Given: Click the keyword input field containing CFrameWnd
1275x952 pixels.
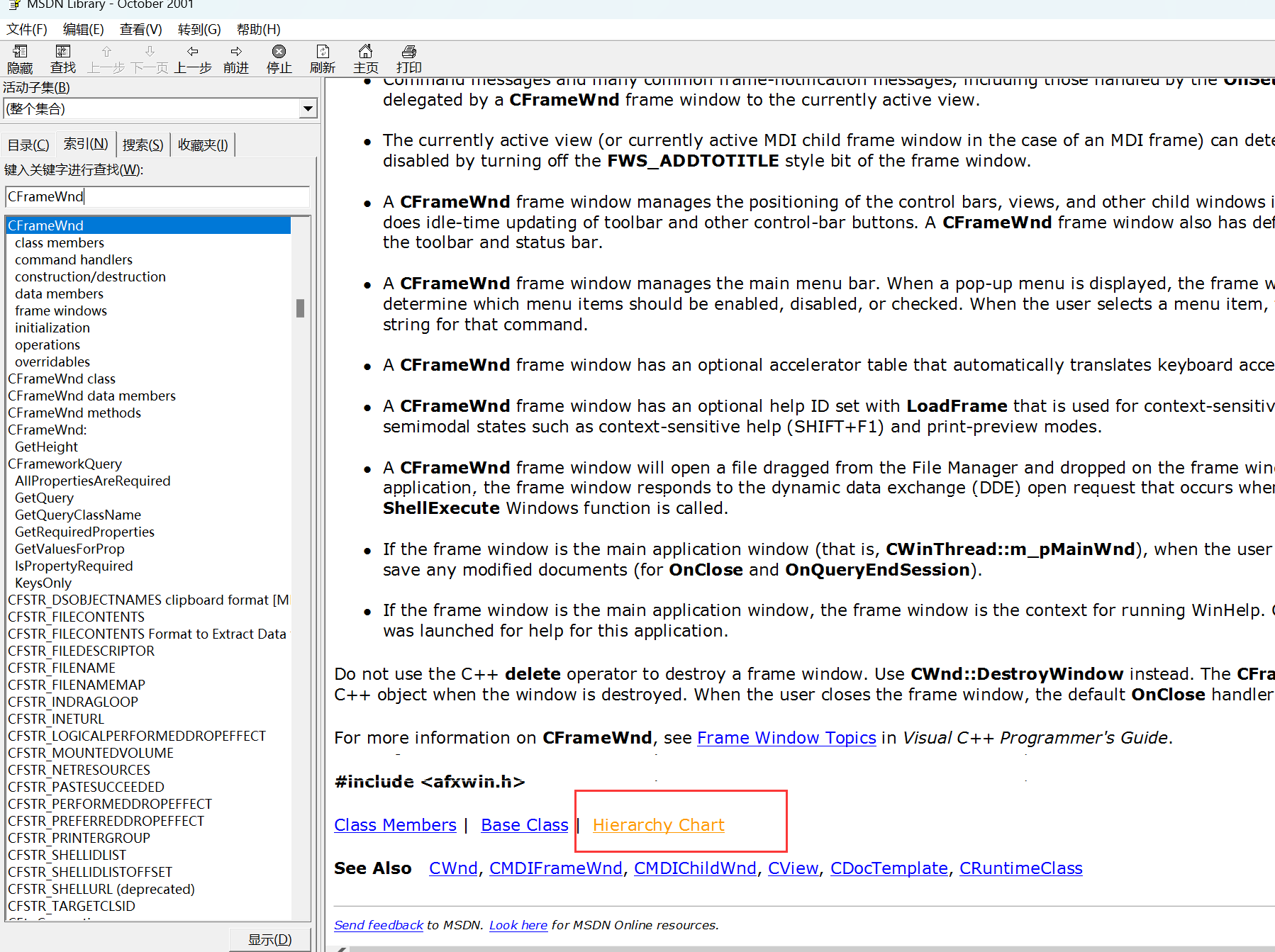Looking at the screenshot, I should (x=157, y=196).
